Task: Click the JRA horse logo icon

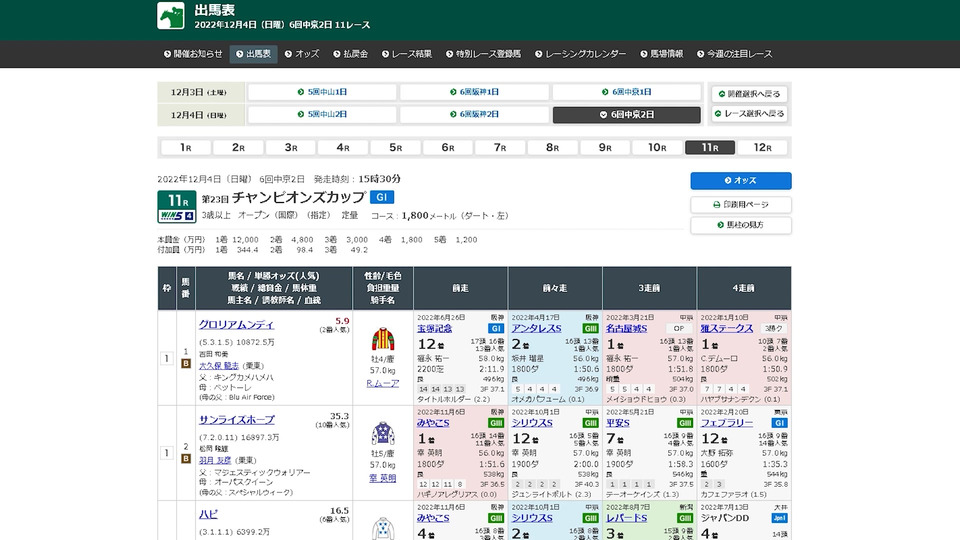Action: coord(171,15)
